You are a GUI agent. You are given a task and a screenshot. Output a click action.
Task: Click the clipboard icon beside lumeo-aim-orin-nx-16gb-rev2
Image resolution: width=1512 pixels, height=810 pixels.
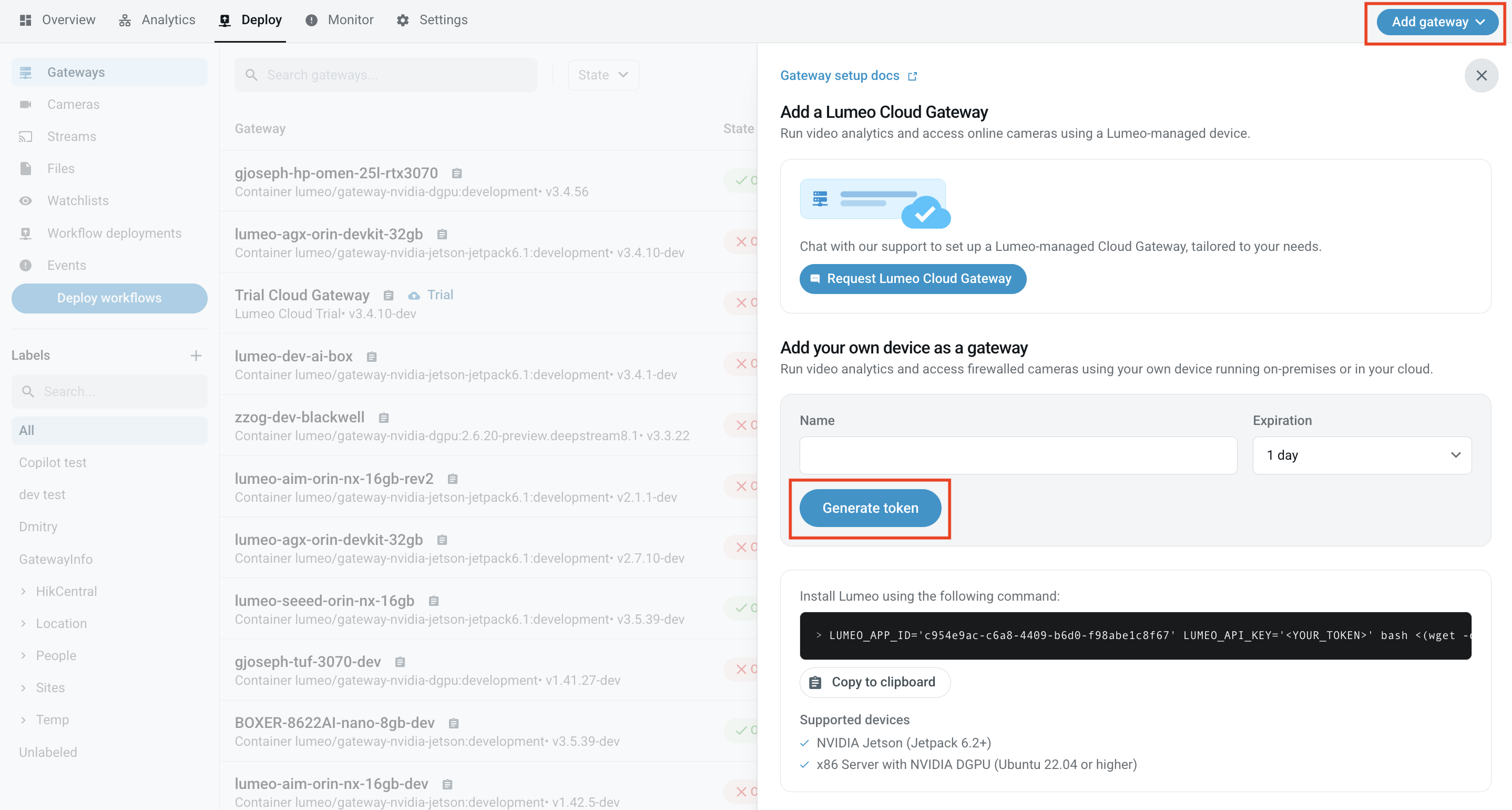pos(453,479)
